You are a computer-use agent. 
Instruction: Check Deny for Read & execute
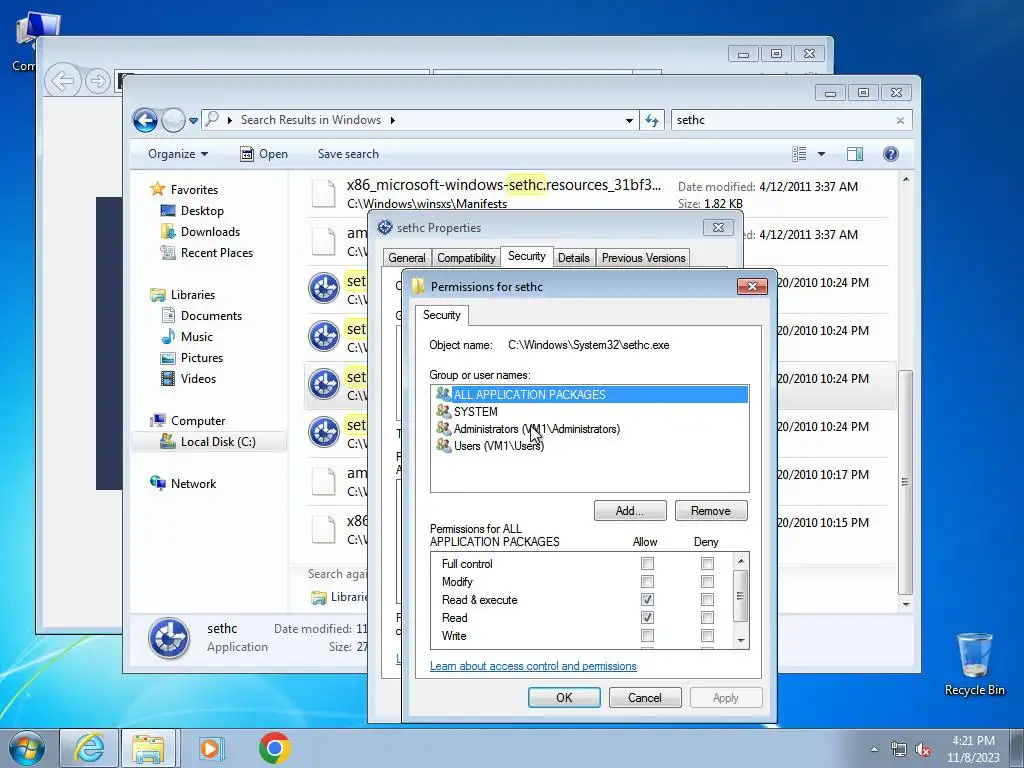pyautogui.click(x=707, y=600)
